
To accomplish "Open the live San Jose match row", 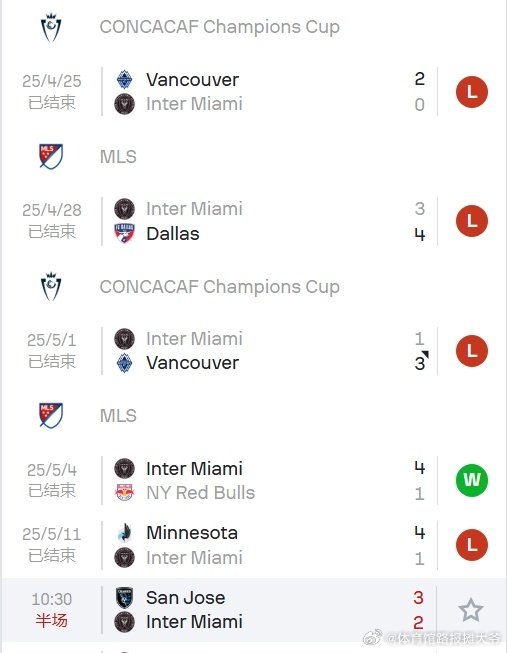I will click(x=253, y=610).
